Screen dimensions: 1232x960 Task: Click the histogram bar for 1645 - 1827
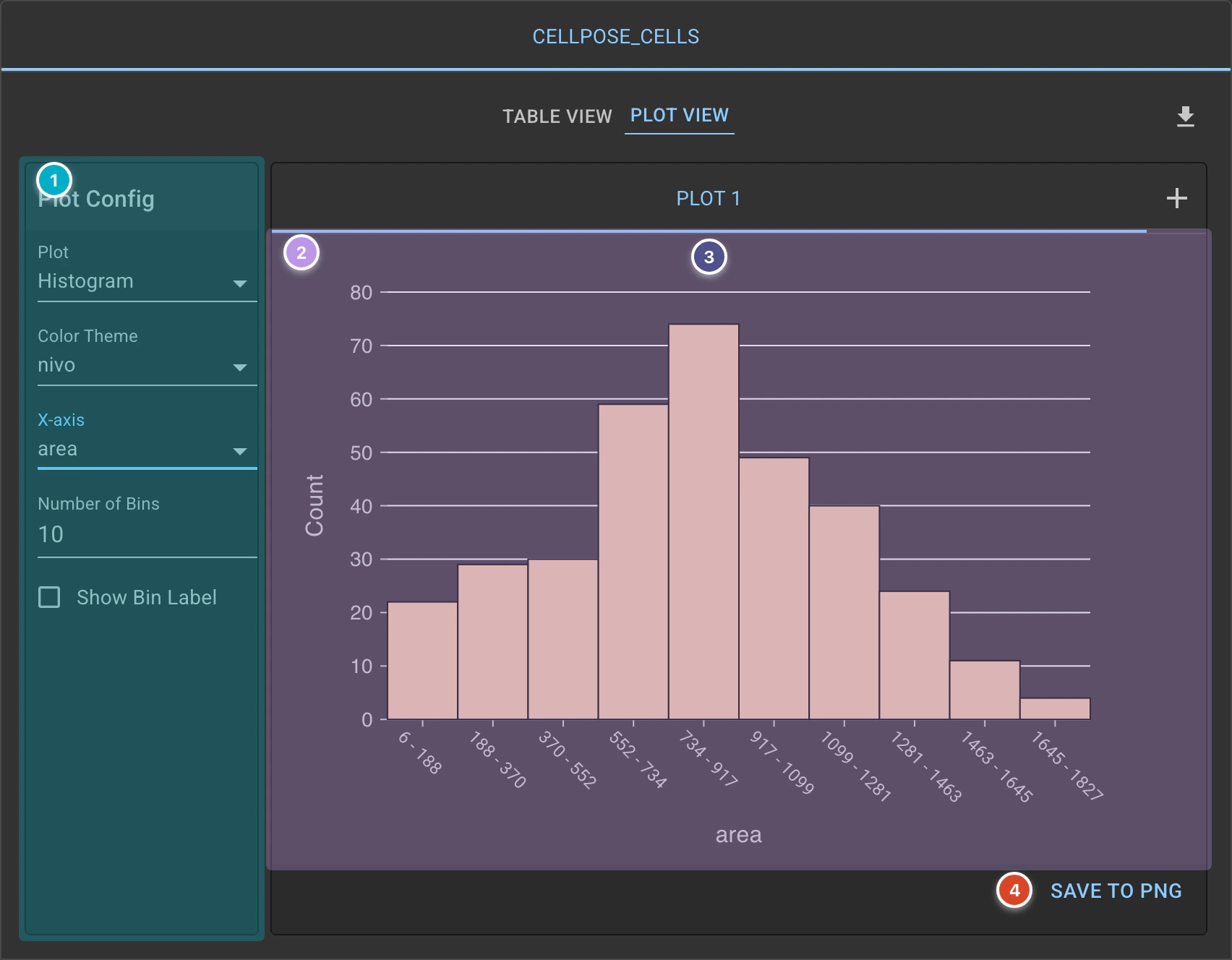pos(1055,708)
